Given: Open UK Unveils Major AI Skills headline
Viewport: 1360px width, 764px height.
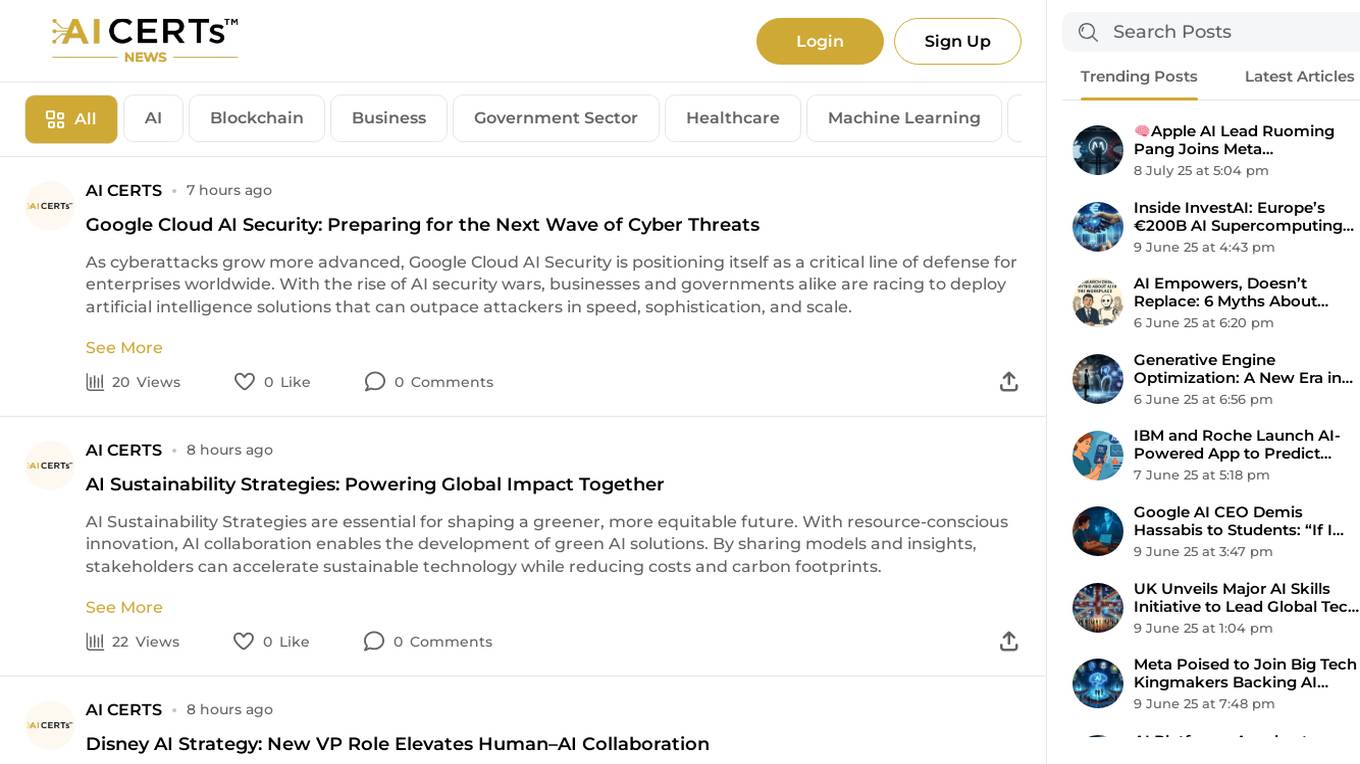Looking at the screenshot, I should click(1246, 598).
